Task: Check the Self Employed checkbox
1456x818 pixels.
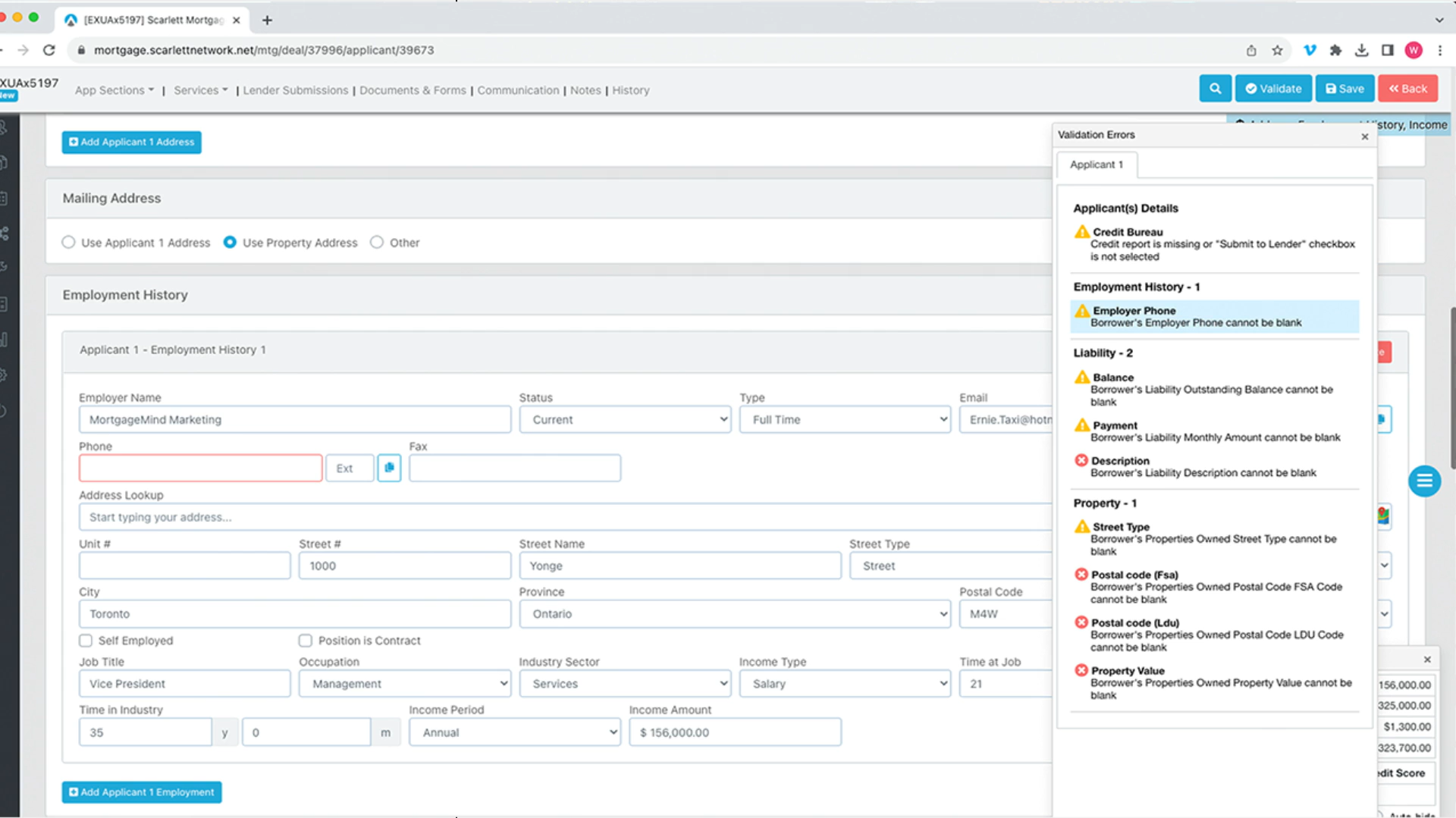Action: 86,641
